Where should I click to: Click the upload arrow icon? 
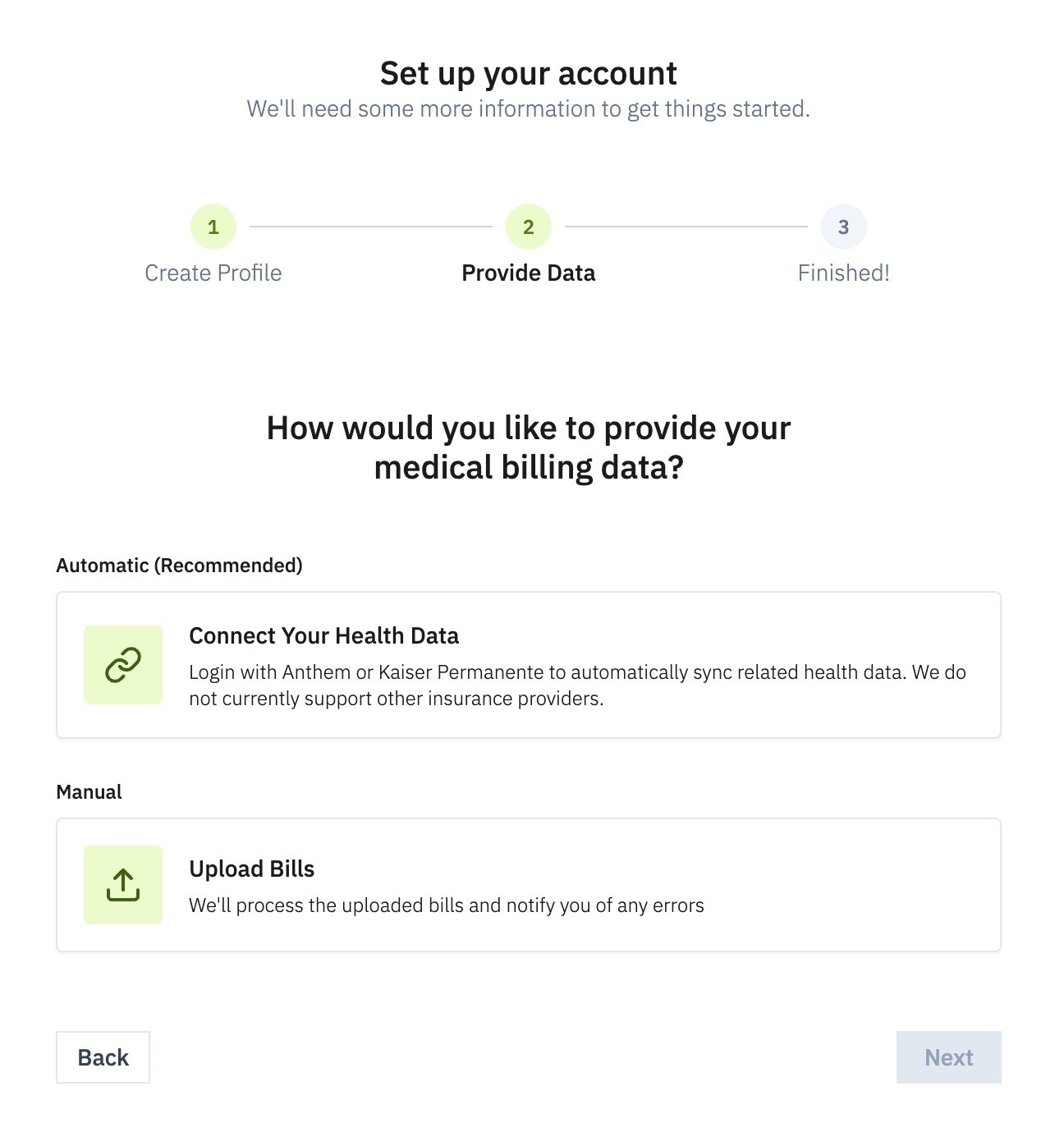(x=123, y=885)
